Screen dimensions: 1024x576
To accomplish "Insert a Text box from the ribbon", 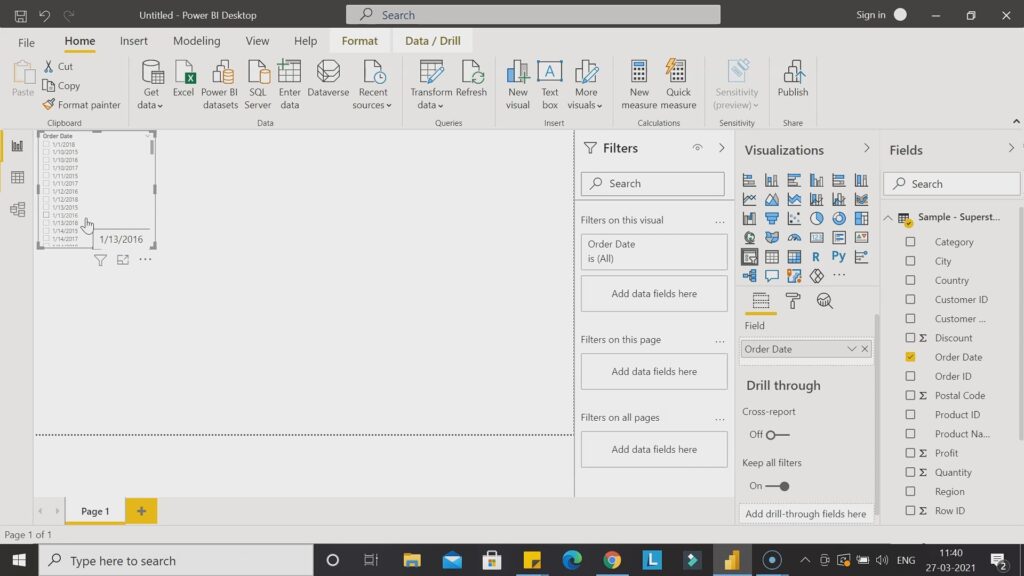I will coord(550,84).
